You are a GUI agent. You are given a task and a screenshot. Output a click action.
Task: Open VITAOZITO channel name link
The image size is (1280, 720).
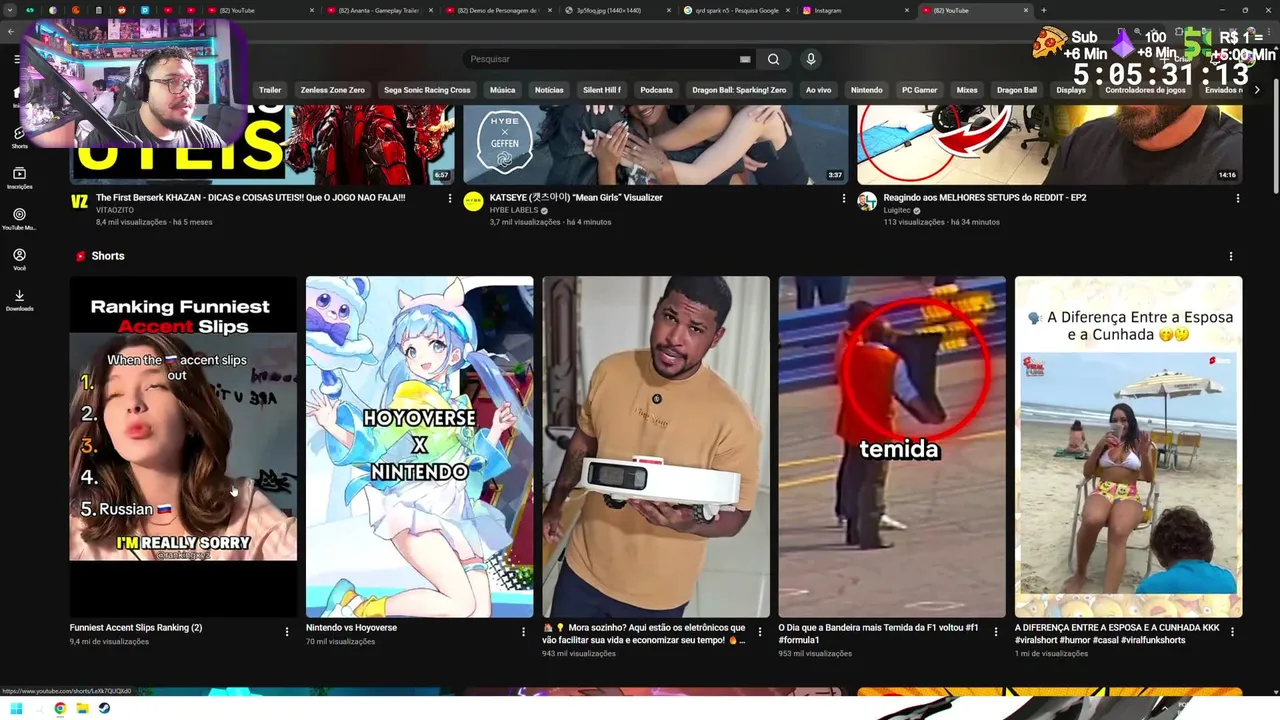(x=115, y=211)
